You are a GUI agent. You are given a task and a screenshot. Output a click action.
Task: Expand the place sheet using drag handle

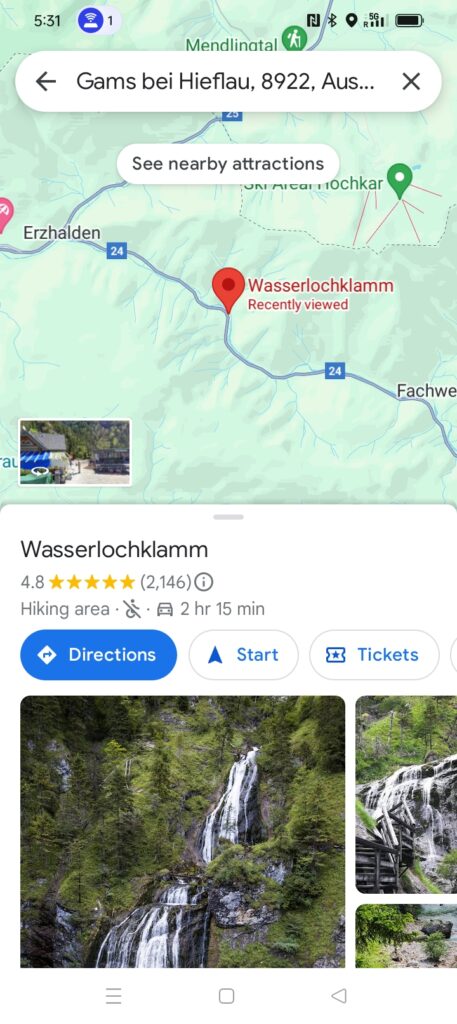click(228, 517)
